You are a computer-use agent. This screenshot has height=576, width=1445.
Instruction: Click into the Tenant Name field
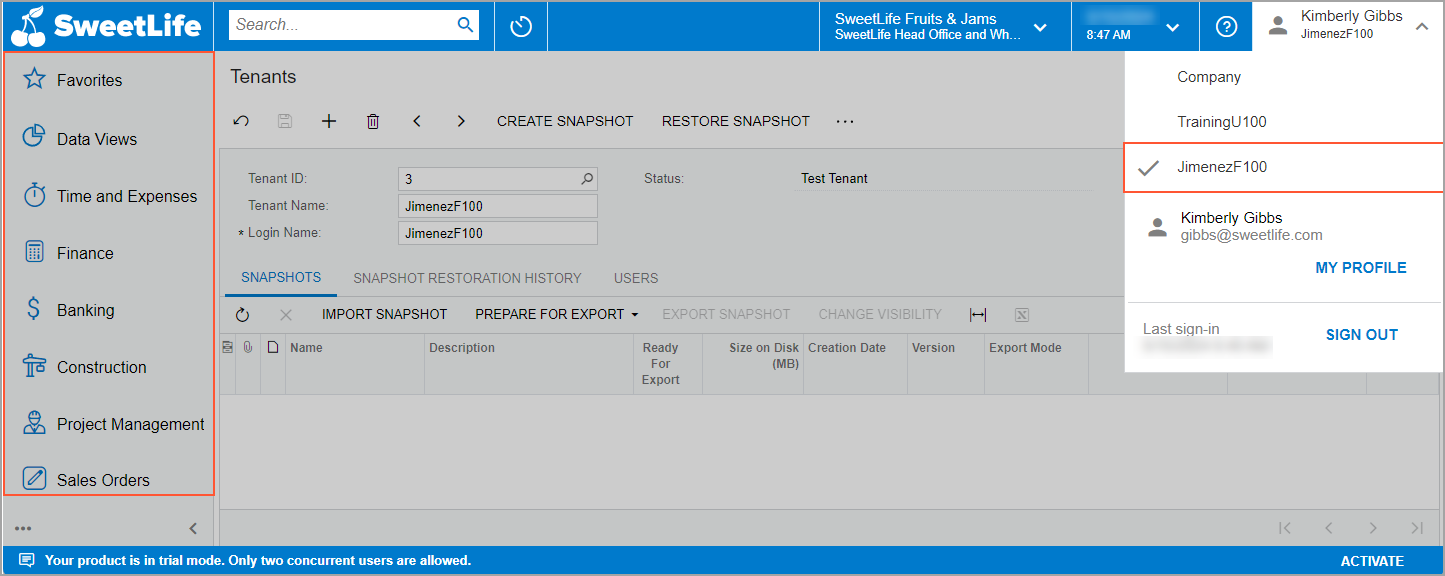pyautogui.click(x=497, y=206)
